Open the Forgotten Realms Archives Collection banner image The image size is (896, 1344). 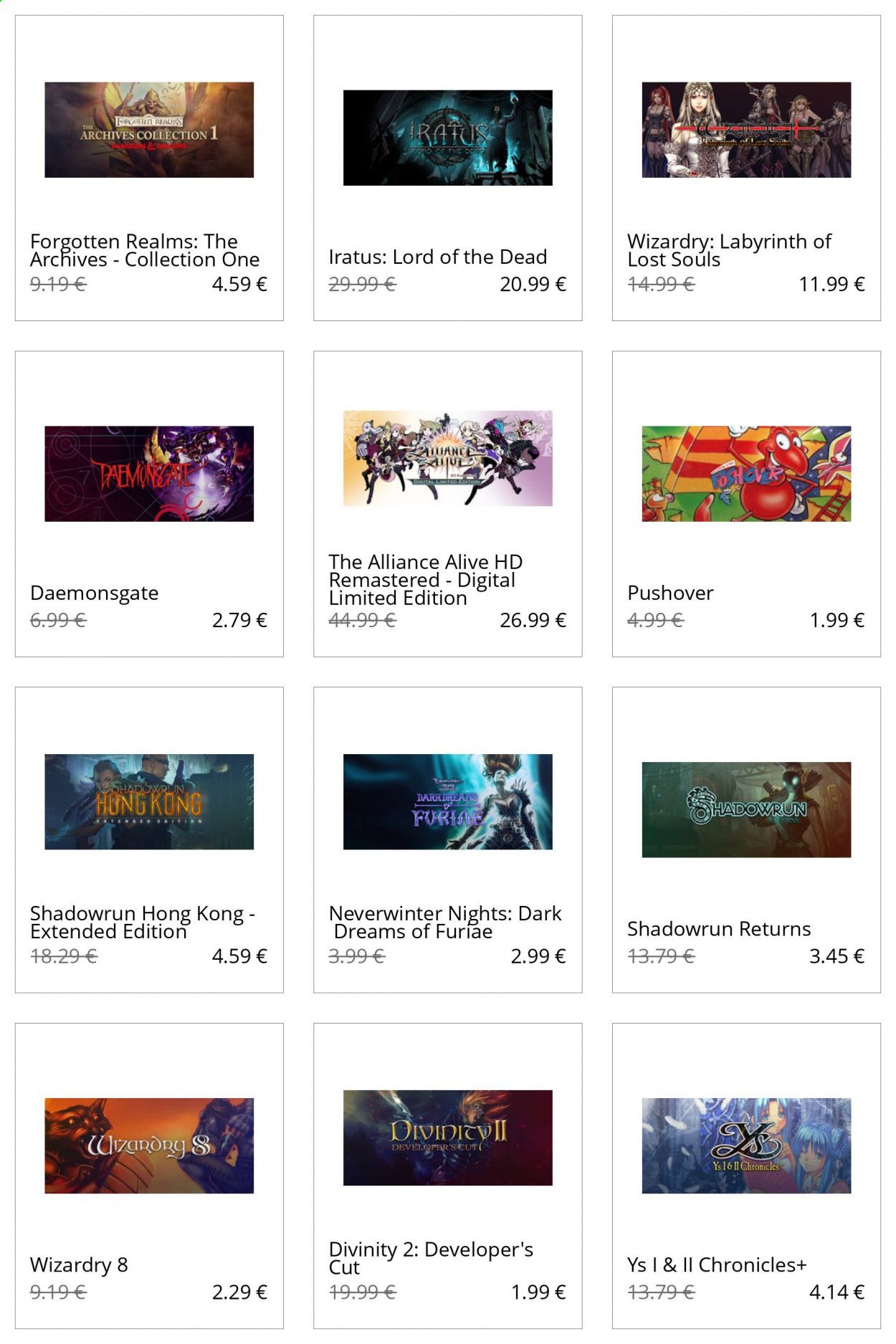pos(149,130)
